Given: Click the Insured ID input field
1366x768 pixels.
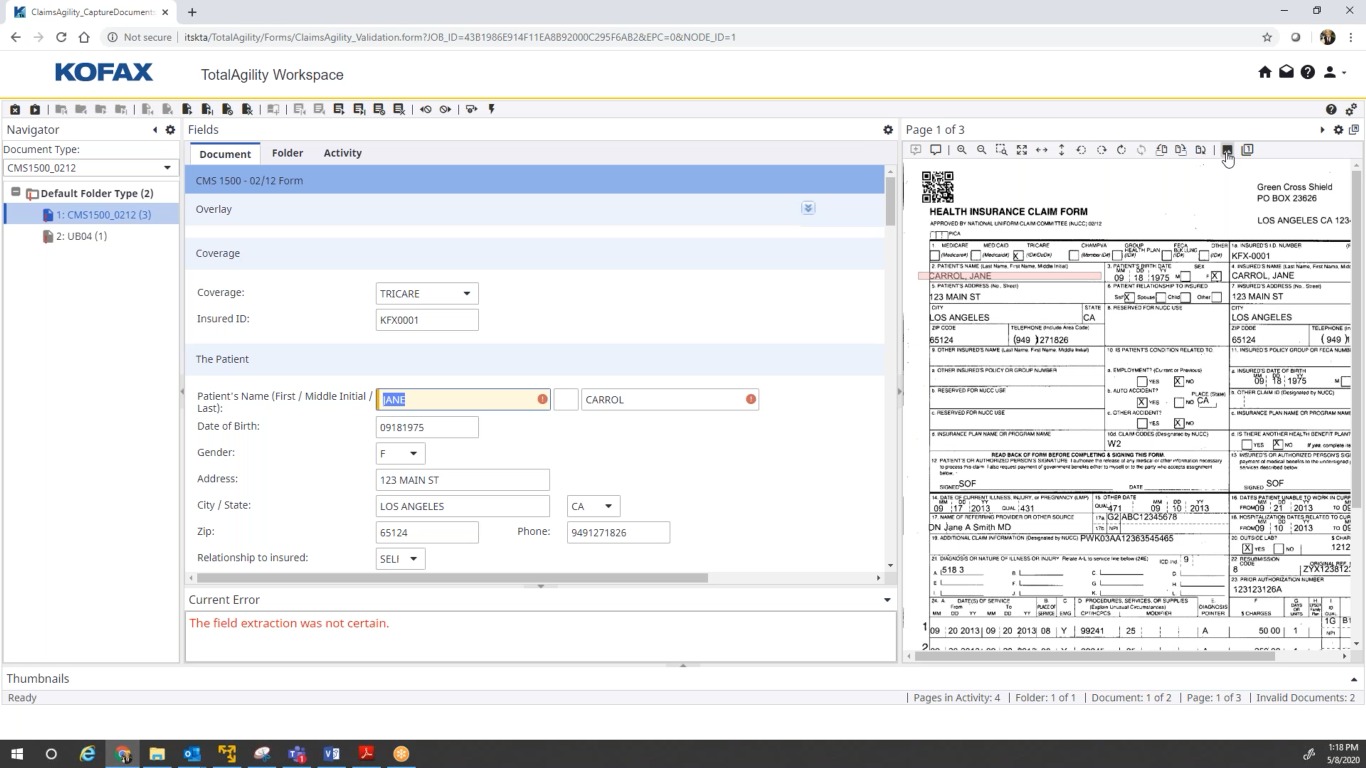Looking at the screenshot, I should pyautogui.click(x=427, y=320).
